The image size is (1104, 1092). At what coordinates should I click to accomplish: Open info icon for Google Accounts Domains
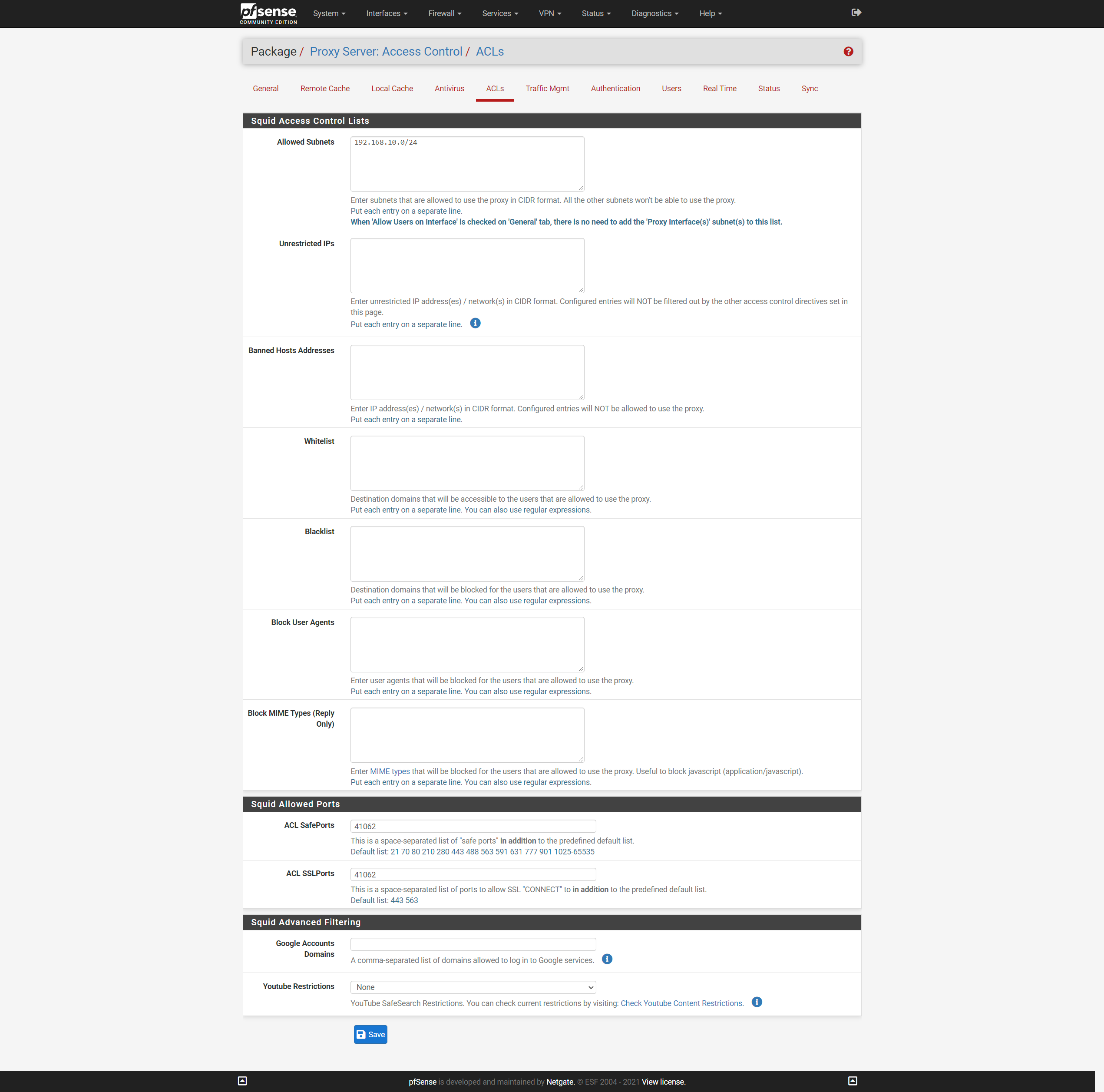(607, 959)
